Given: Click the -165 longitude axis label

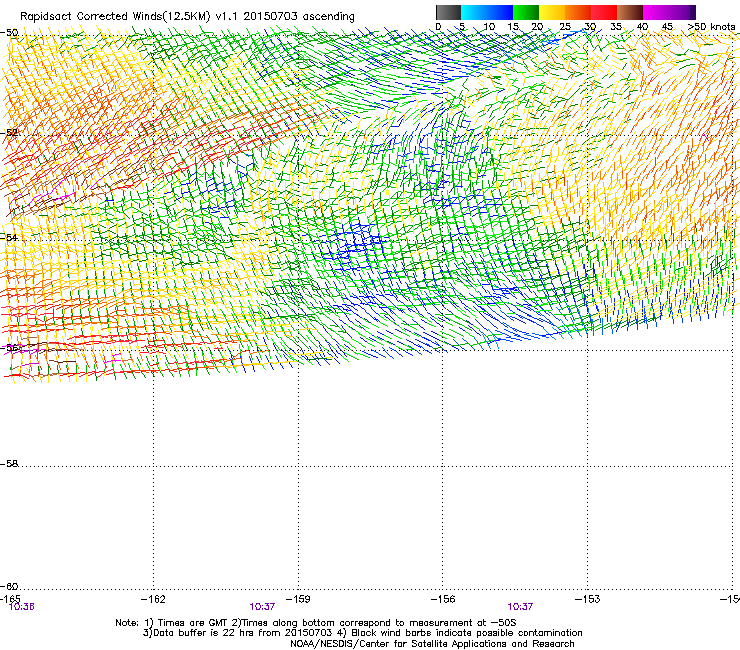Looking at the screenshot, I should (x=10, y=599).
